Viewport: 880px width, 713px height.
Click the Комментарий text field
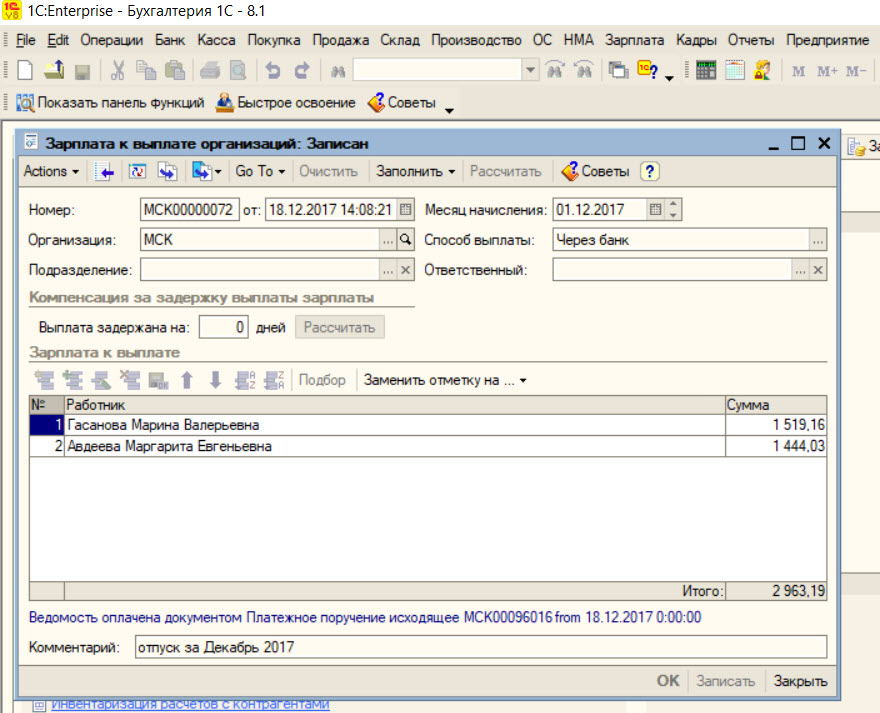point(481,647)
